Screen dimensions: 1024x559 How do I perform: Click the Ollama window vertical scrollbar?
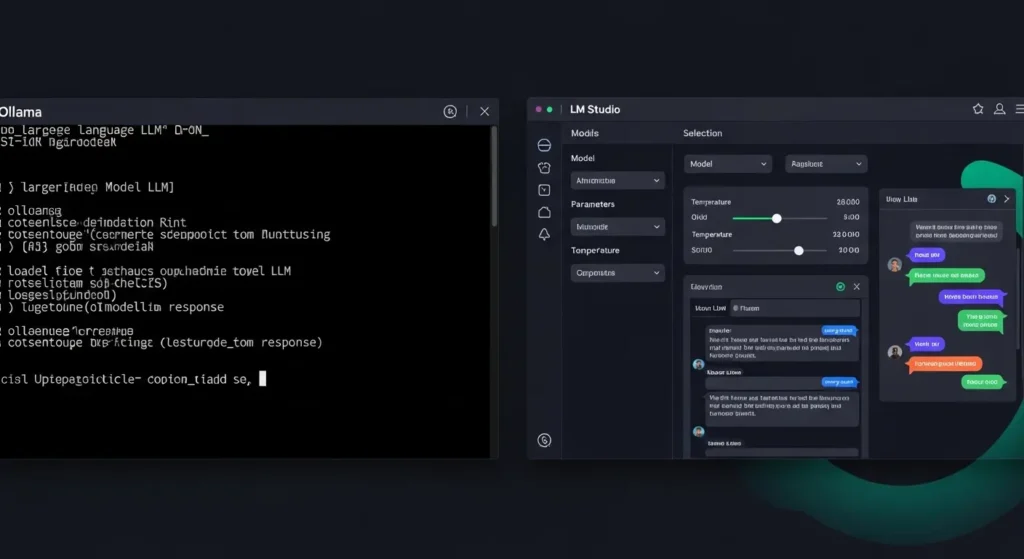494,176
